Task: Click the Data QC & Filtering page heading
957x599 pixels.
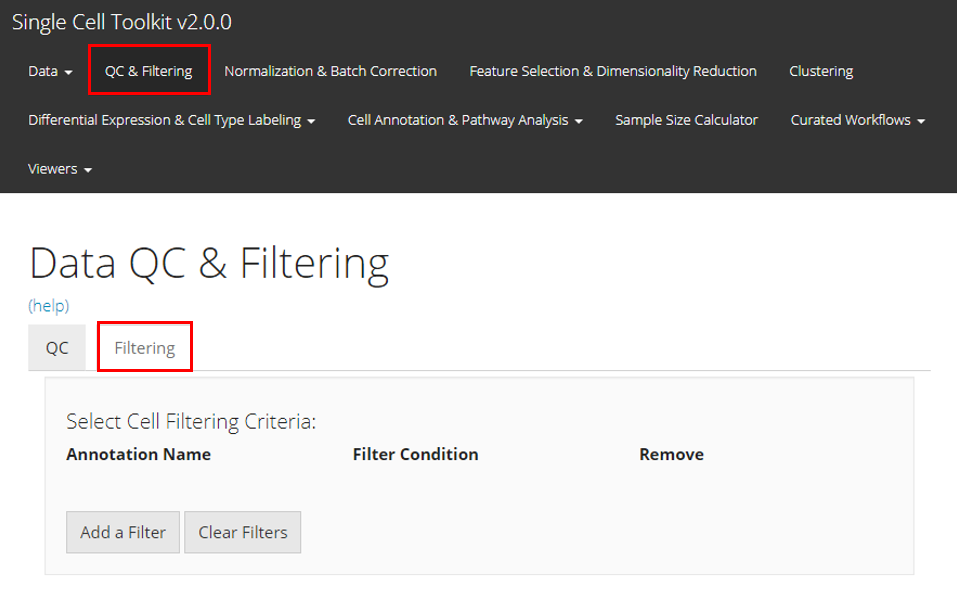Action: pos(209,263)
